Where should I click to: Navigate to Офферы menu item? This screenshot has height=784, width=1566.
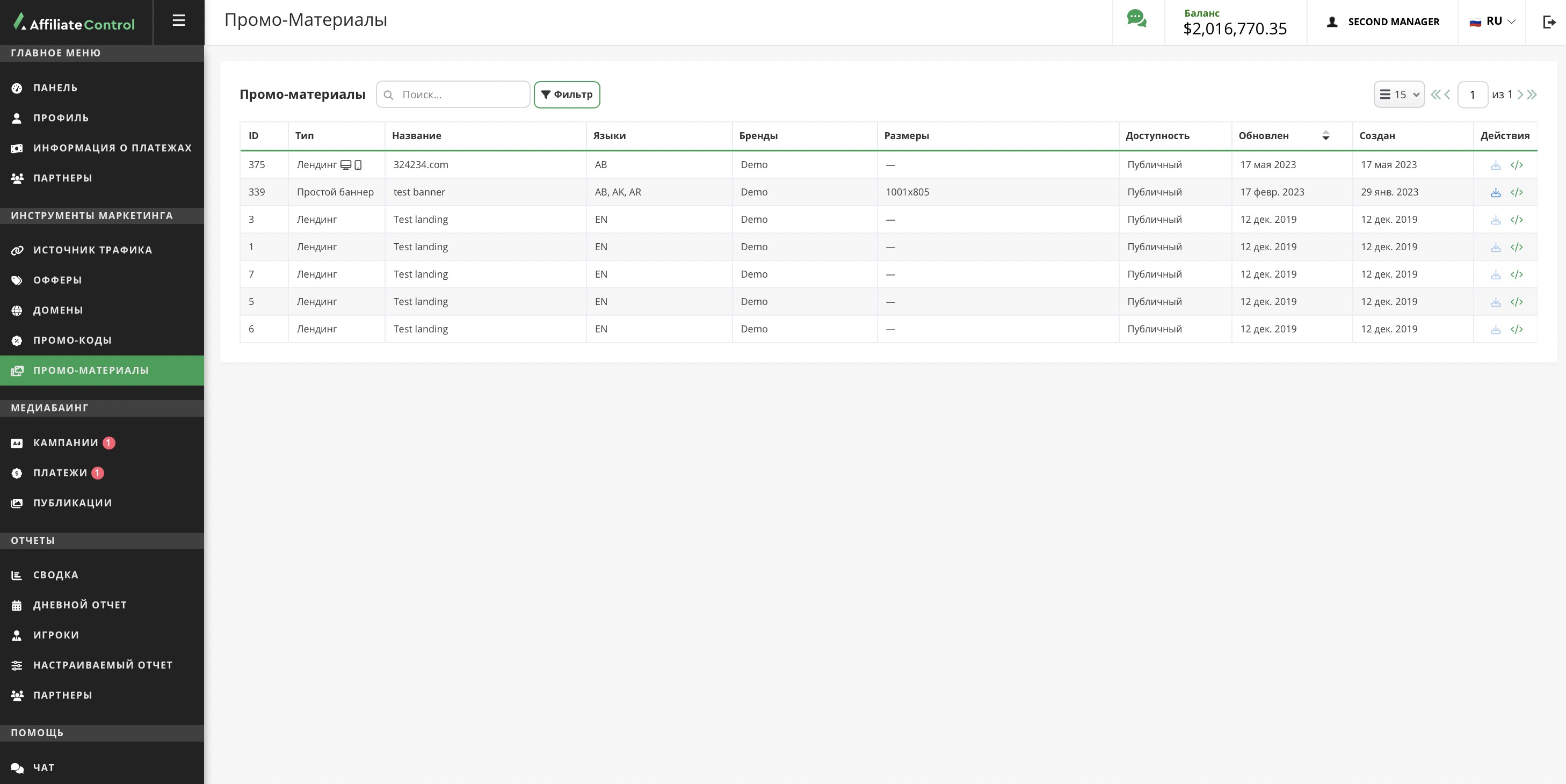(57, 280)
